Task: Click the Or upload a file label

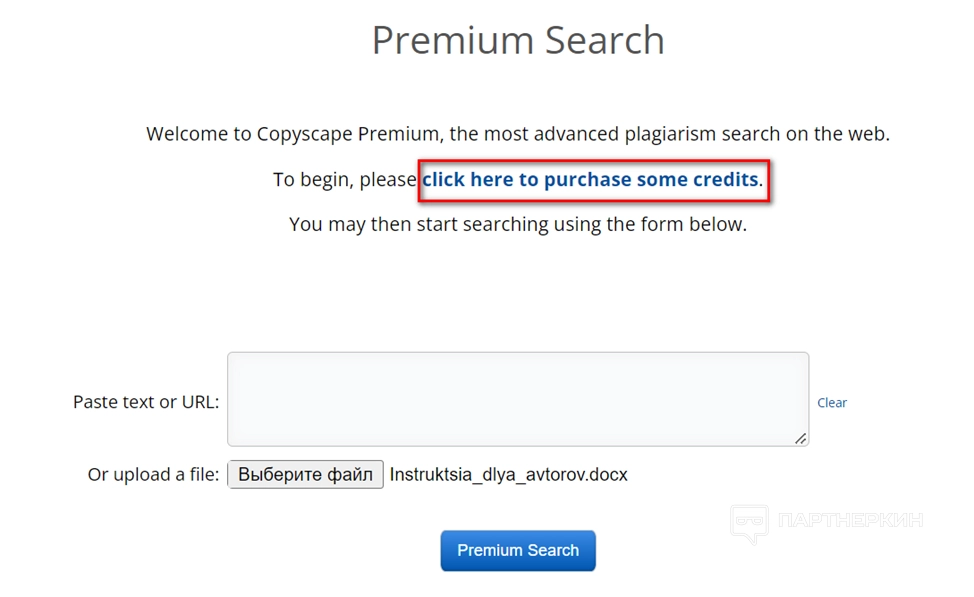Action: coord(153,474)
